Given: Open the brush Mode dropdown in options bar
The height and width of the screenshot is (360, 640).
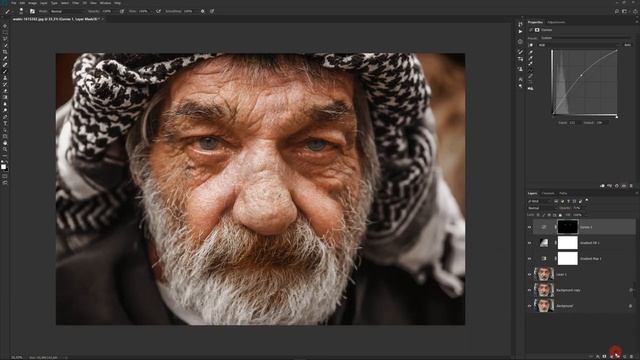Looking at the screenshot, I should [x=67, y=11].
